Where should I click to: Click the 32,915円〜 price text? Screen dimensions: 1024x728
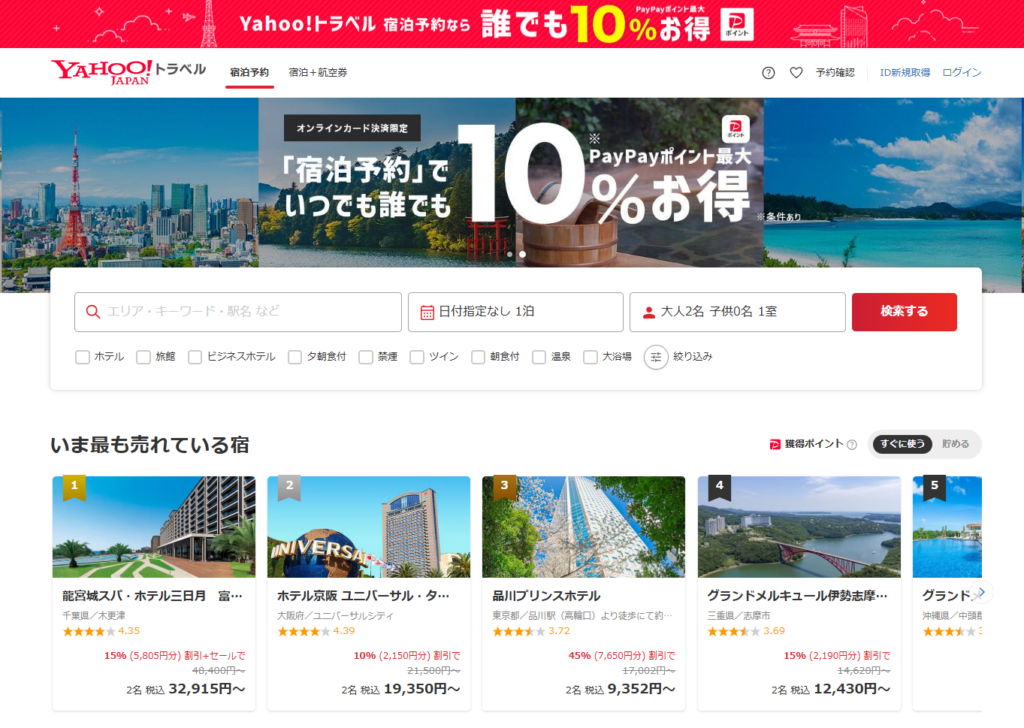[x=207, y=689]
